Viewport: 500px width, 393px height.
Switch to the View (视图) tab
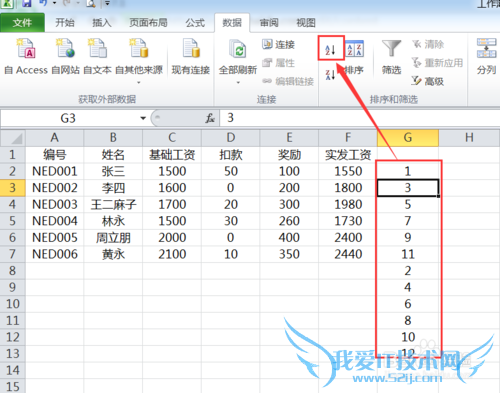point(306,23)
